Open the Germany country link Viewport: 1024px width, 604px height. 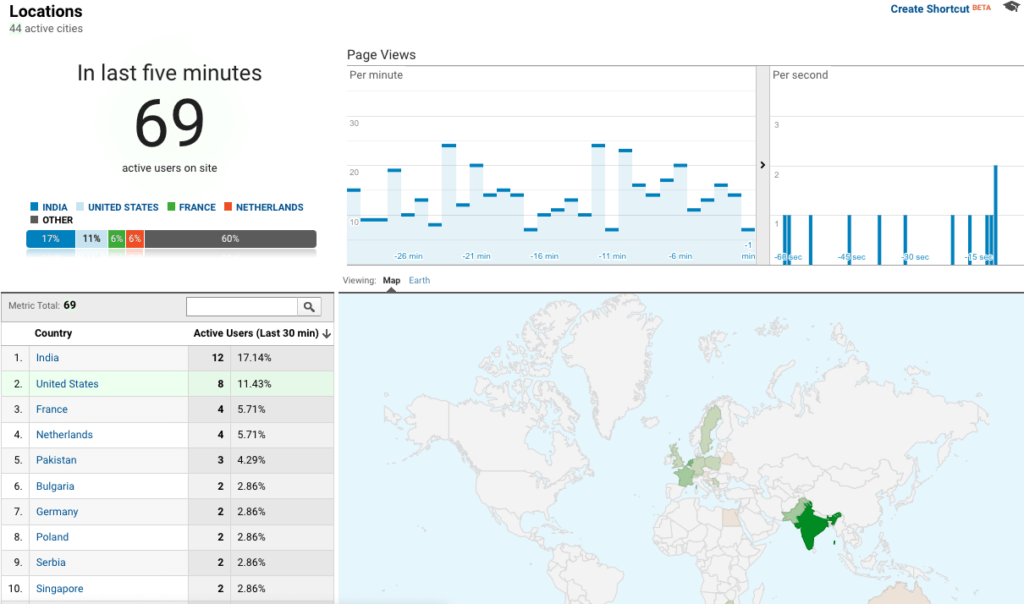click(57, 512)
